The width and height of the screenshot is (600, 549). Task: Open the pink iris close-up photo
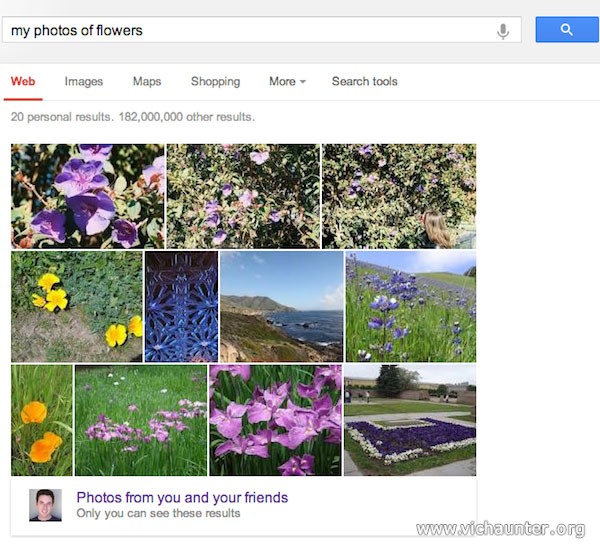276,420
